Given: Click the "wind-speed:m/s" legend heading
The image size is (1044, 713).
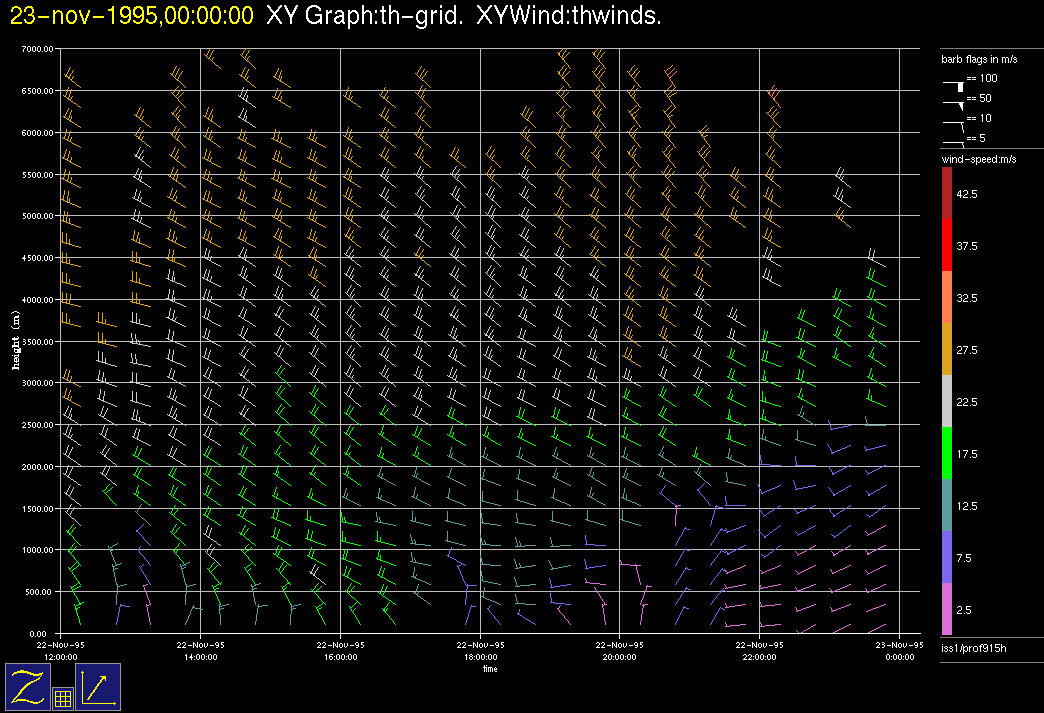Looking at the screenshot, I should point(975,160).
